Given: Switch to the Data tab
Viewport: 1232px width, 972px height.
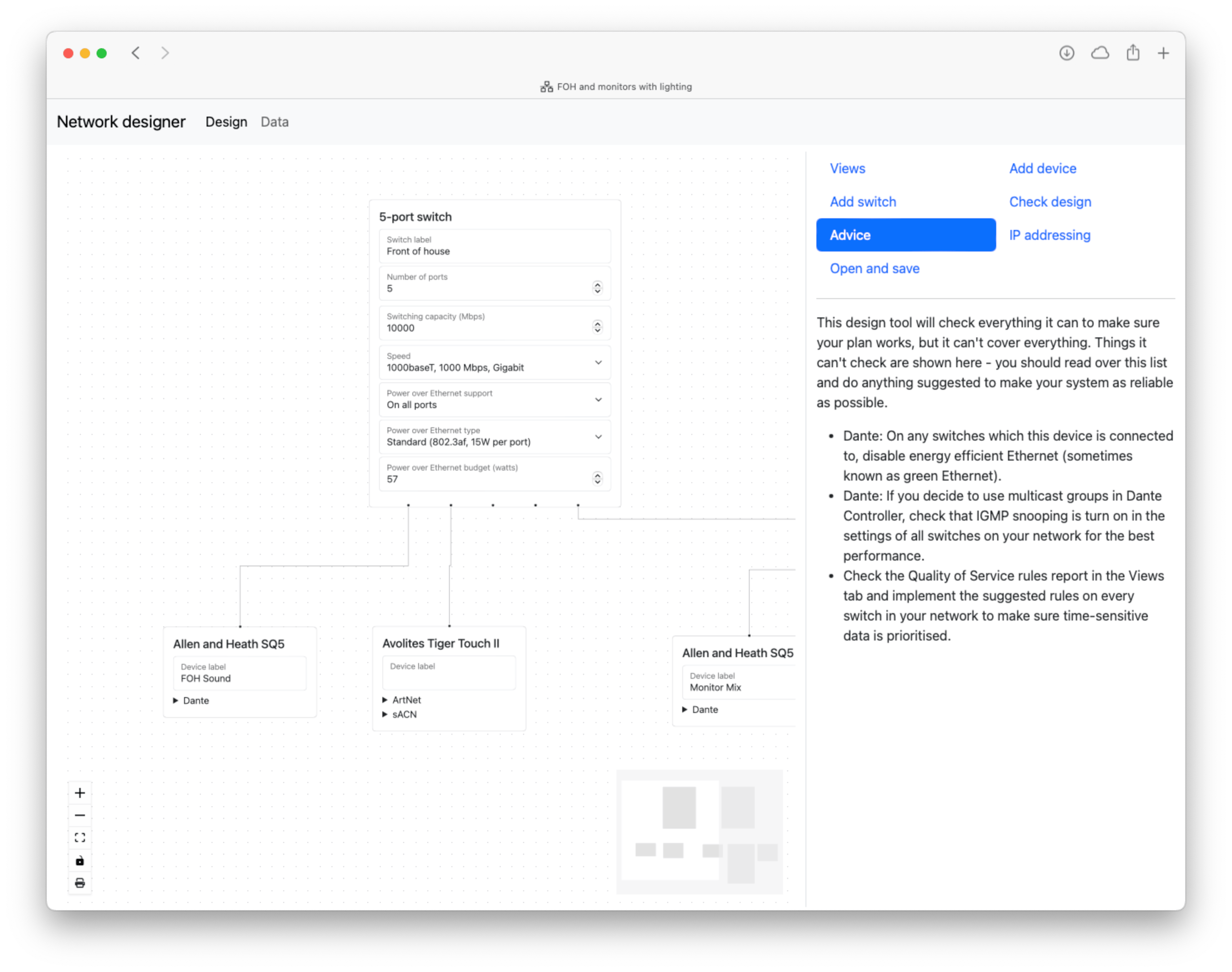Looking at the screenshot, I should (274, 122).
